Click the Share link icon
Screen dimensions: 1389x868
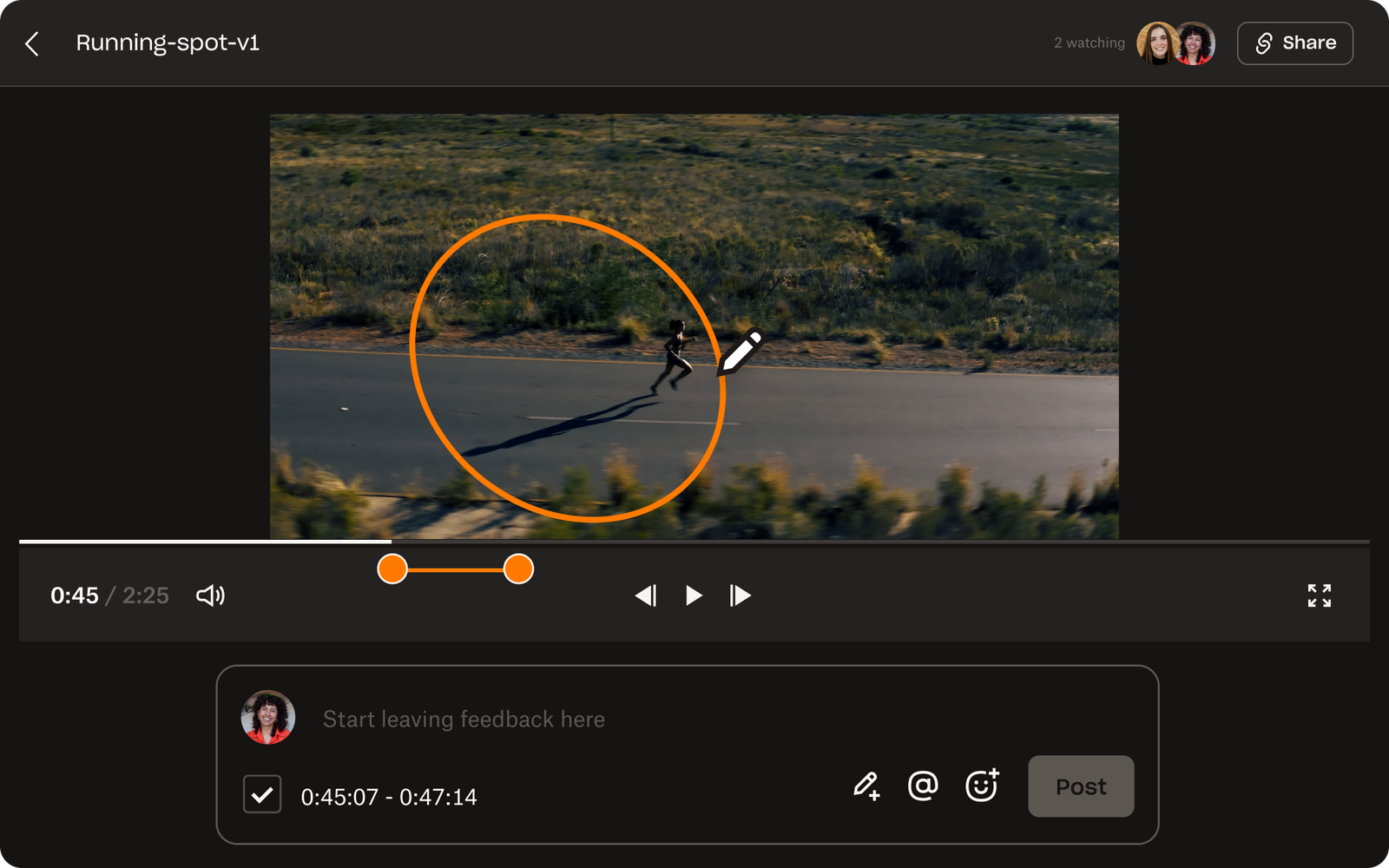pos(1265,43)
